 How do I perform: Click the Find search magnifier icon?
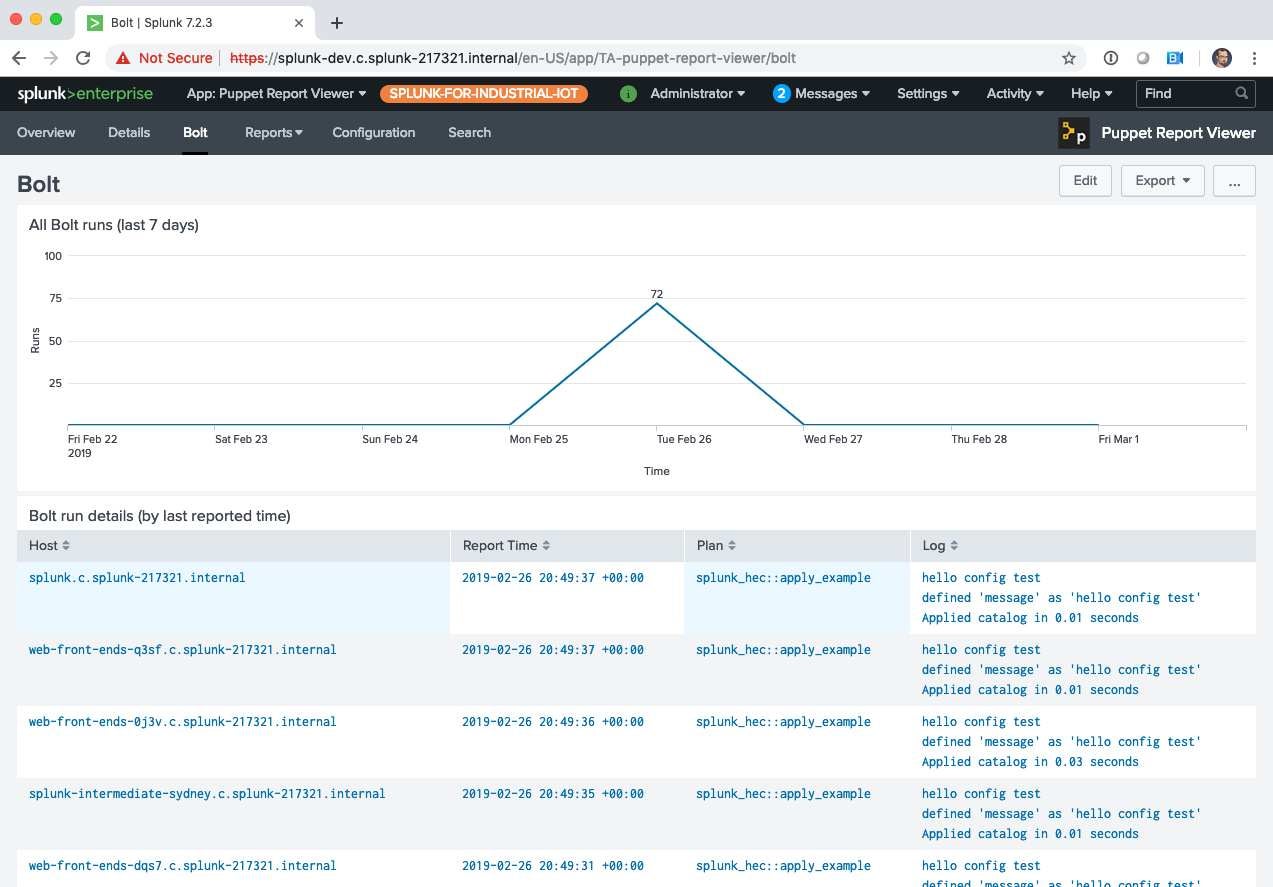tap(1242, 93)
